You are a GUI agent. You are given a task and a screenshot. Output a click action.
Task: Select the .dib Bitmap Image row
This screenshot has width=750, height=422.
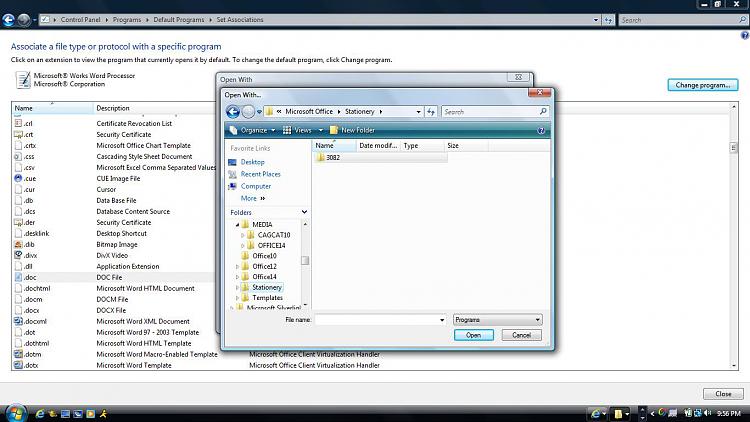pos(113,244)
